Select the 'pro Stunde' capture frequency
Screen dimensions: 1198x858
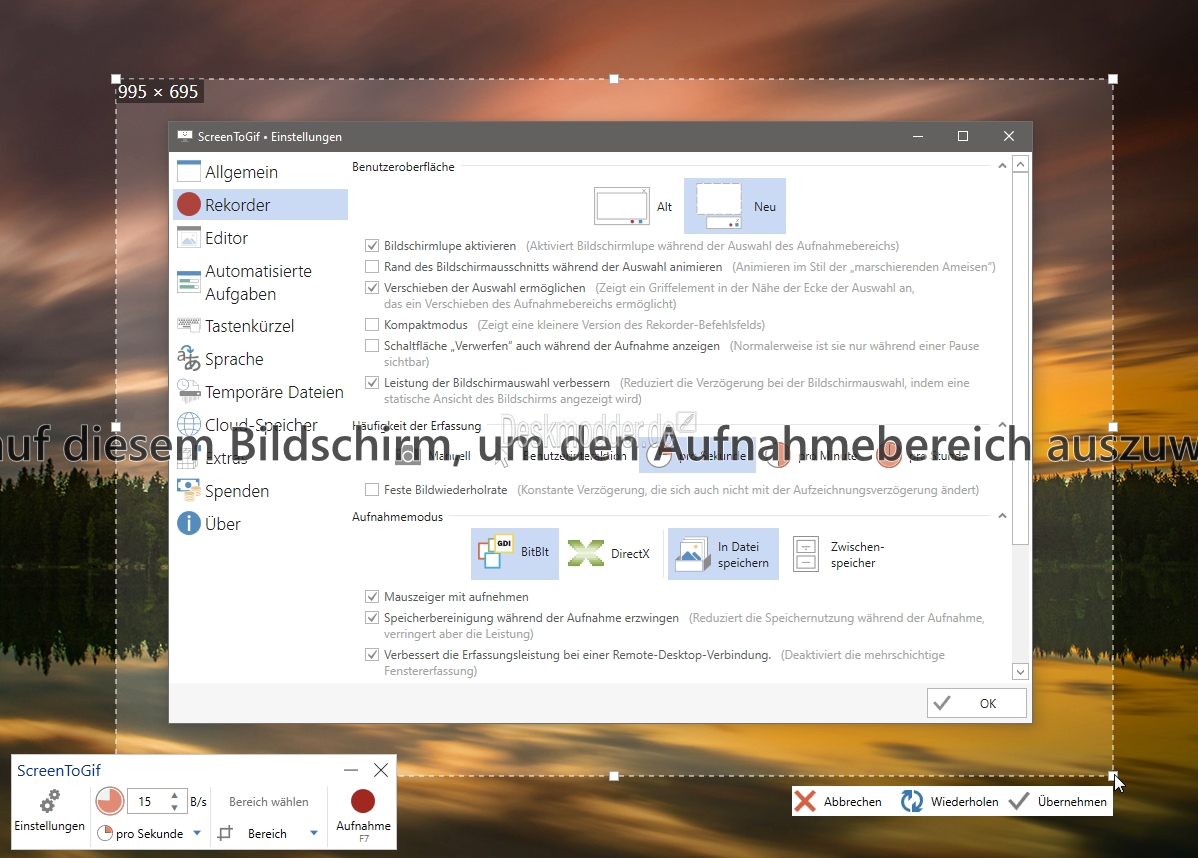pos(921,456)
